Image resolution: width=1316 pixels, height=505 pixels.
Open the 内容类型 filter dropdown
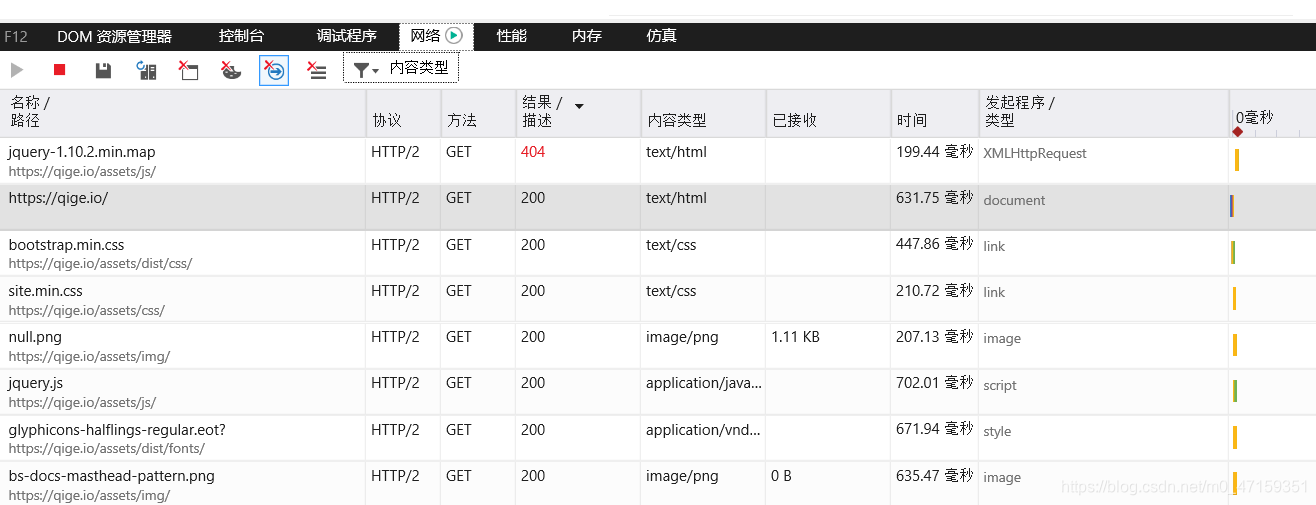(401, 68)
